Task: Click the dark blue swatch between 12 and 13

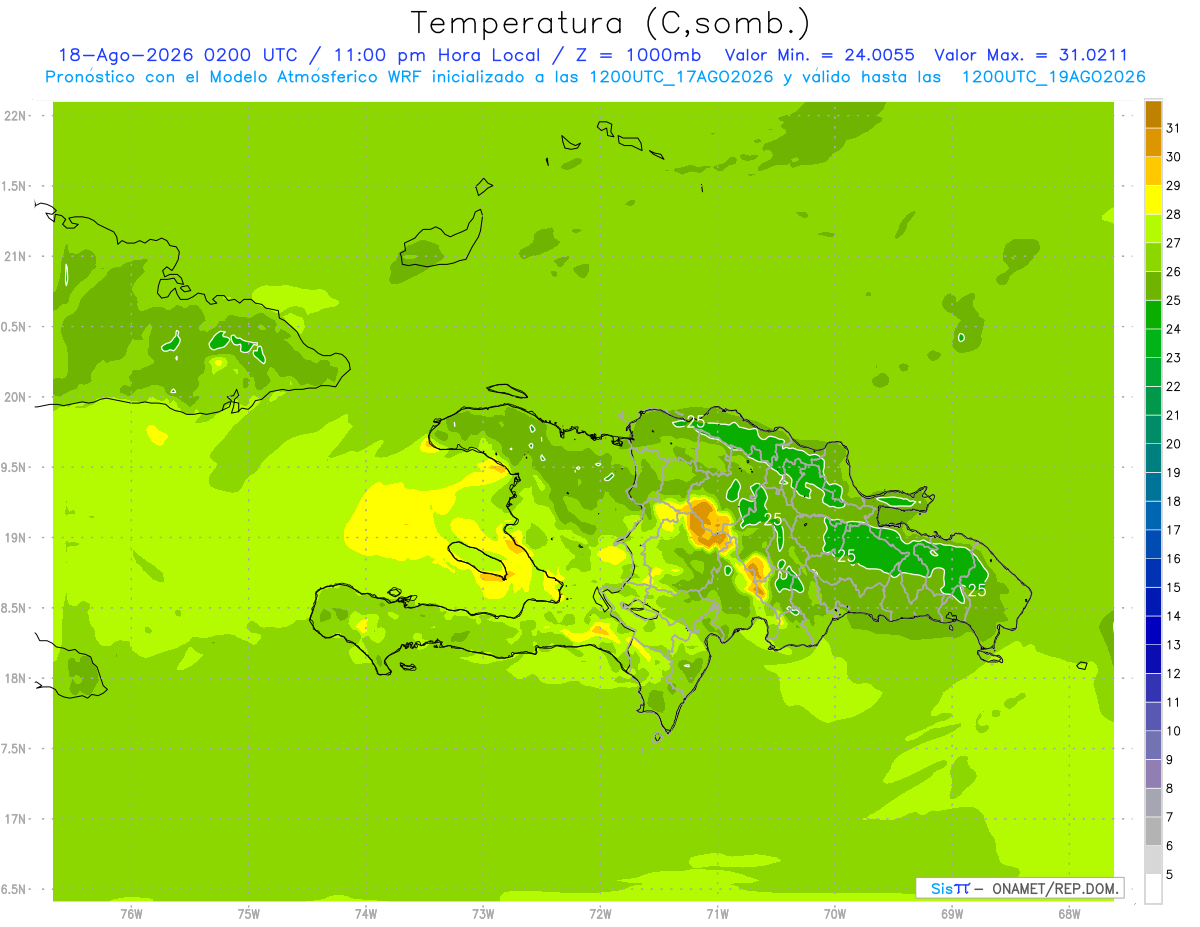Action: click(x=1153, y=659)
